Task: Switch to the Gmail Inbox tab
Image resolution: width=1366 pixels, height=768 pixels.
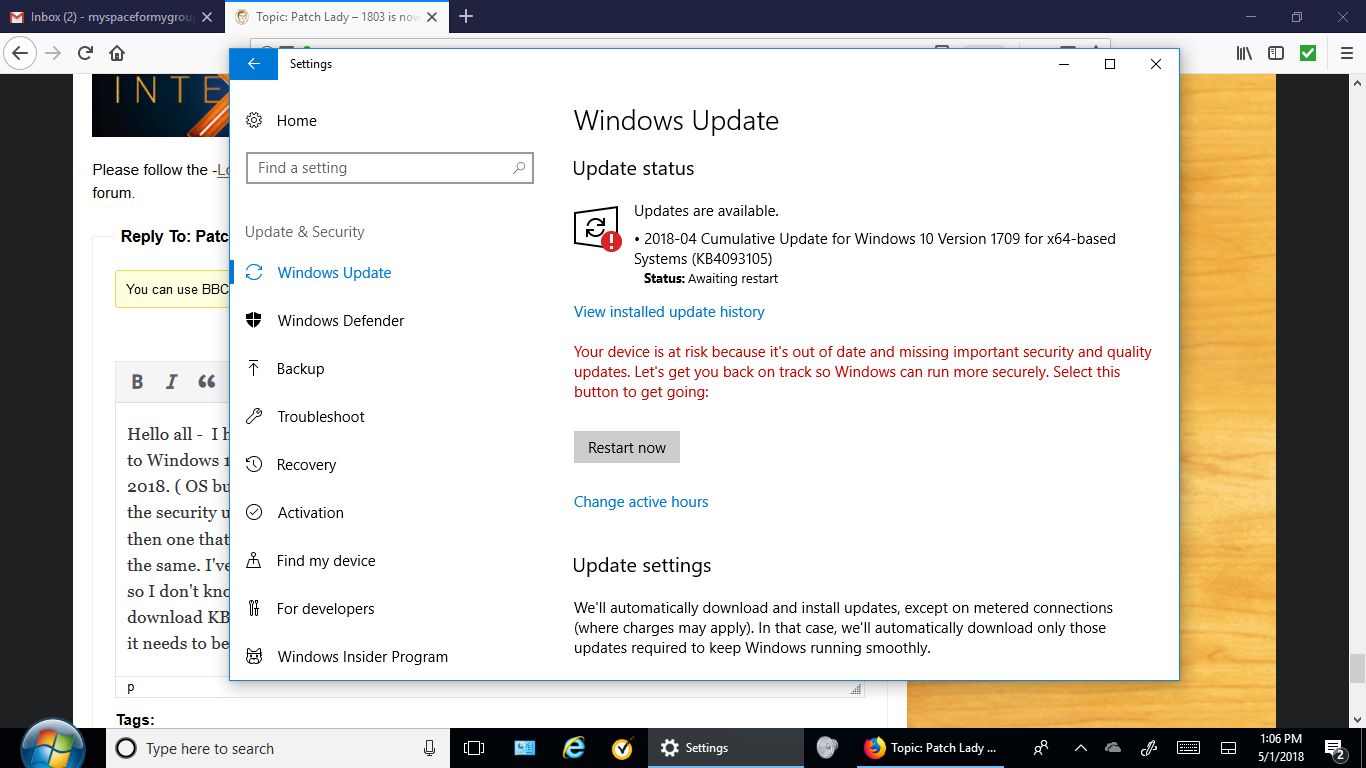Action: point(110,17)
